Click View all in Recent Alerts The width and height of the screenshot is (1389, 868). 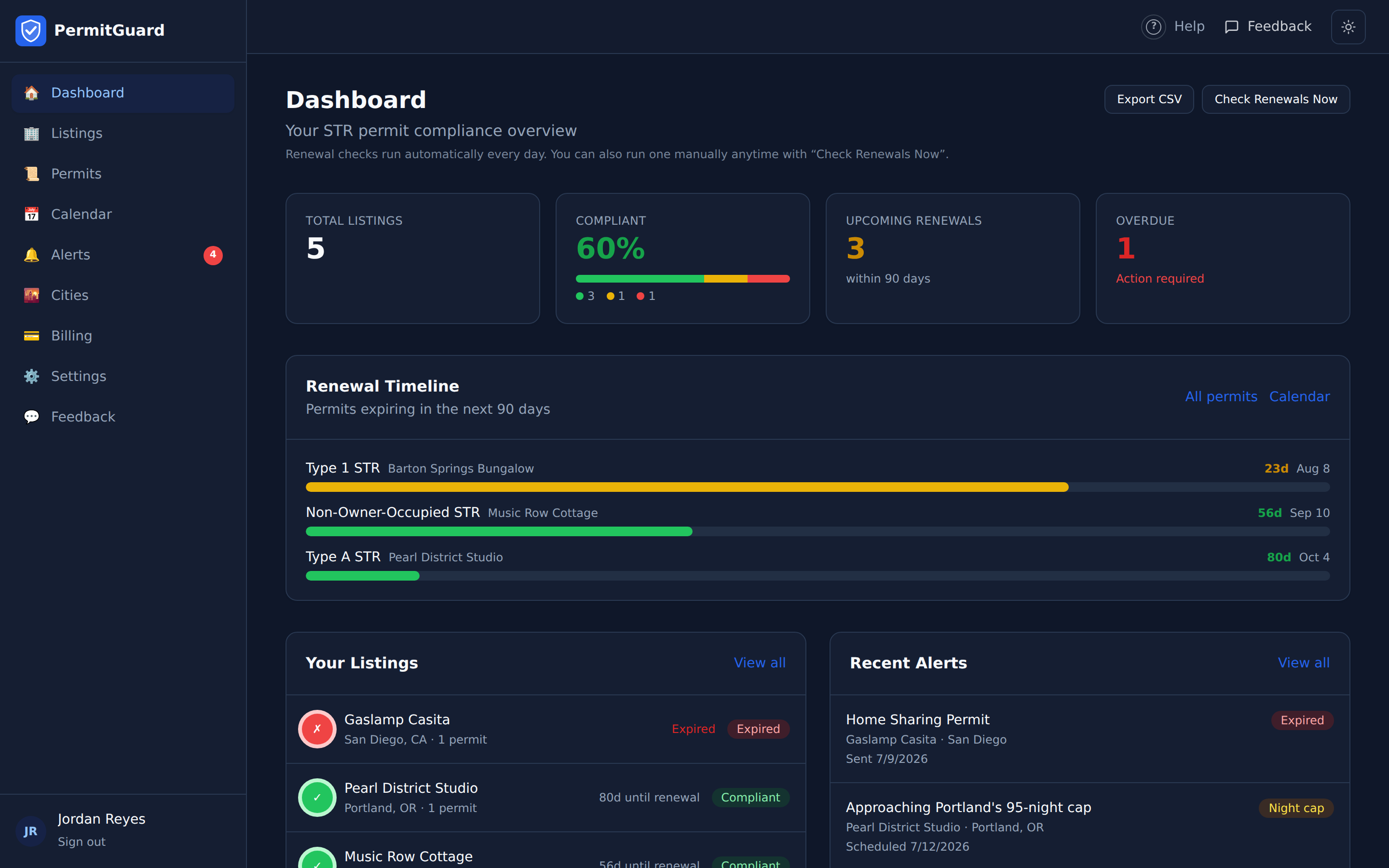(1304, 663)
